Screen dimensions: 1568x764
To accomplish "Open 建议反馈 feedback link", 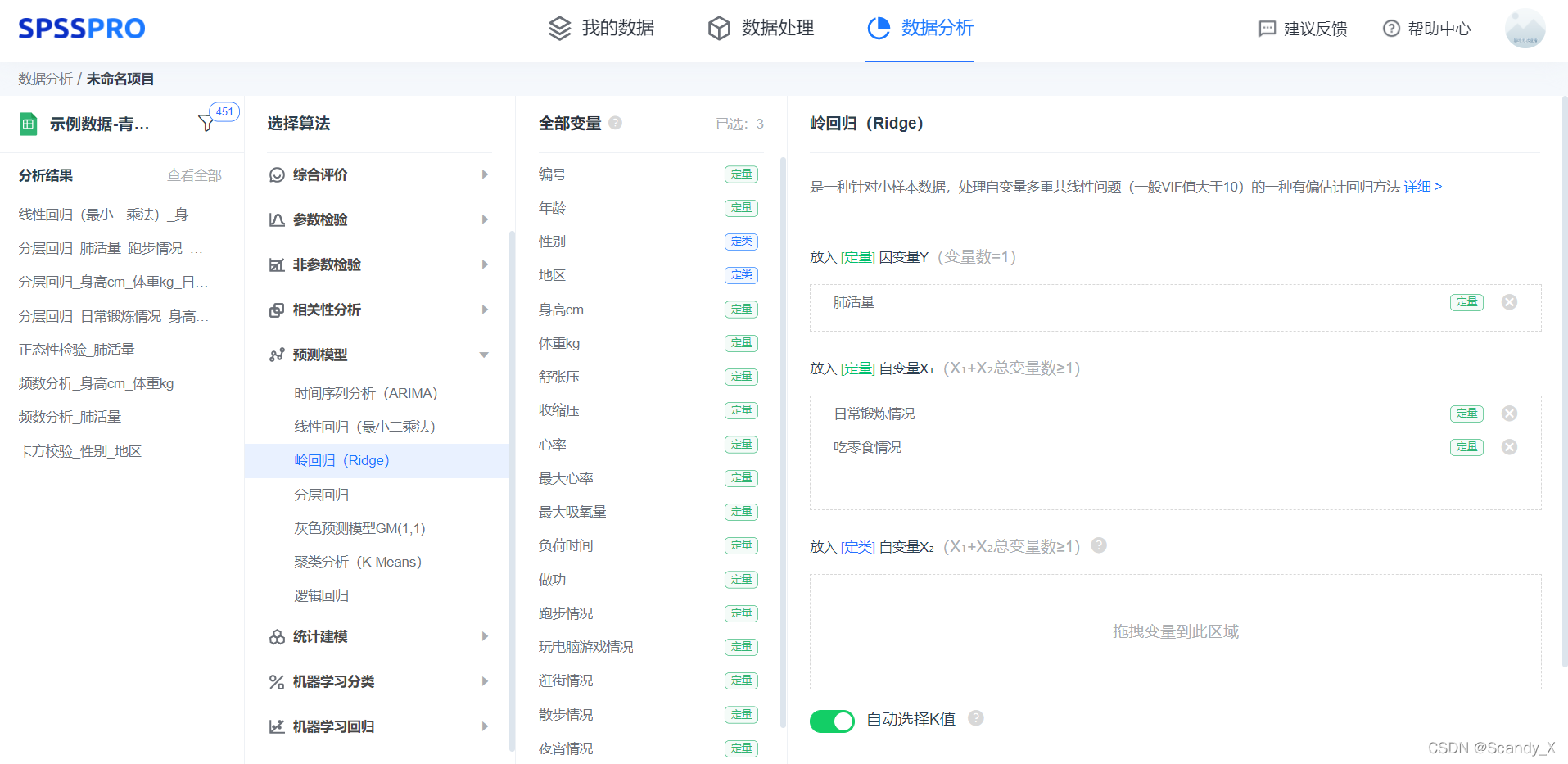I will tap(1303, 29).
